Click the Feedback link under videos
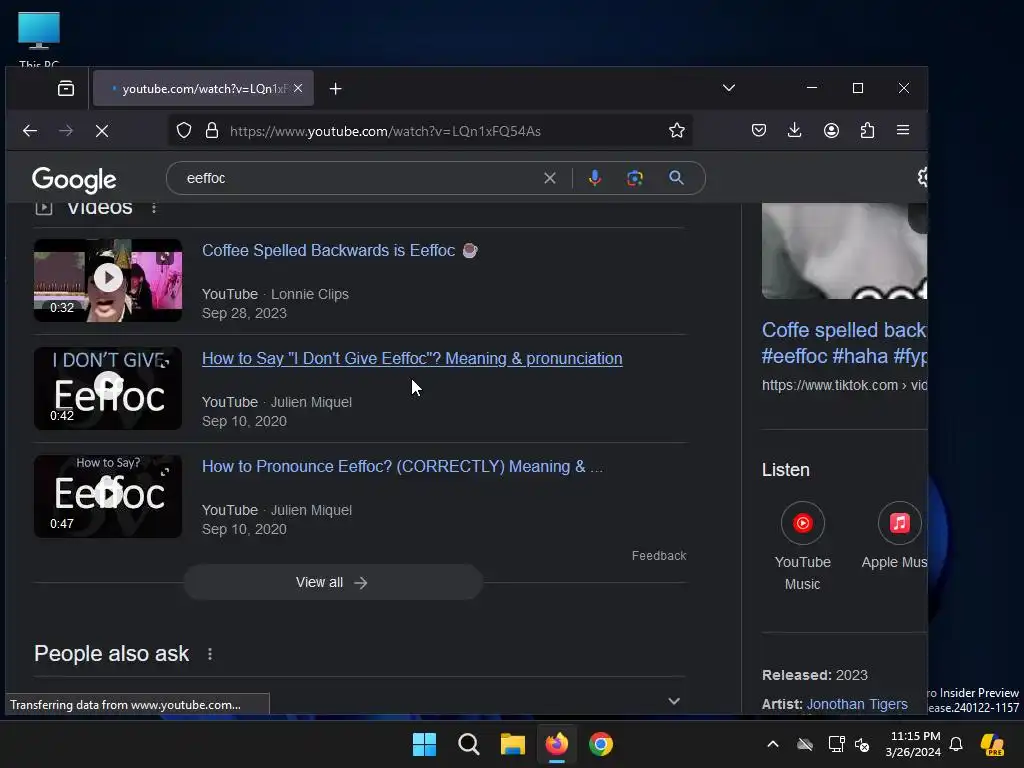Screen dimensions: 1024x768 tap(659, 556)
